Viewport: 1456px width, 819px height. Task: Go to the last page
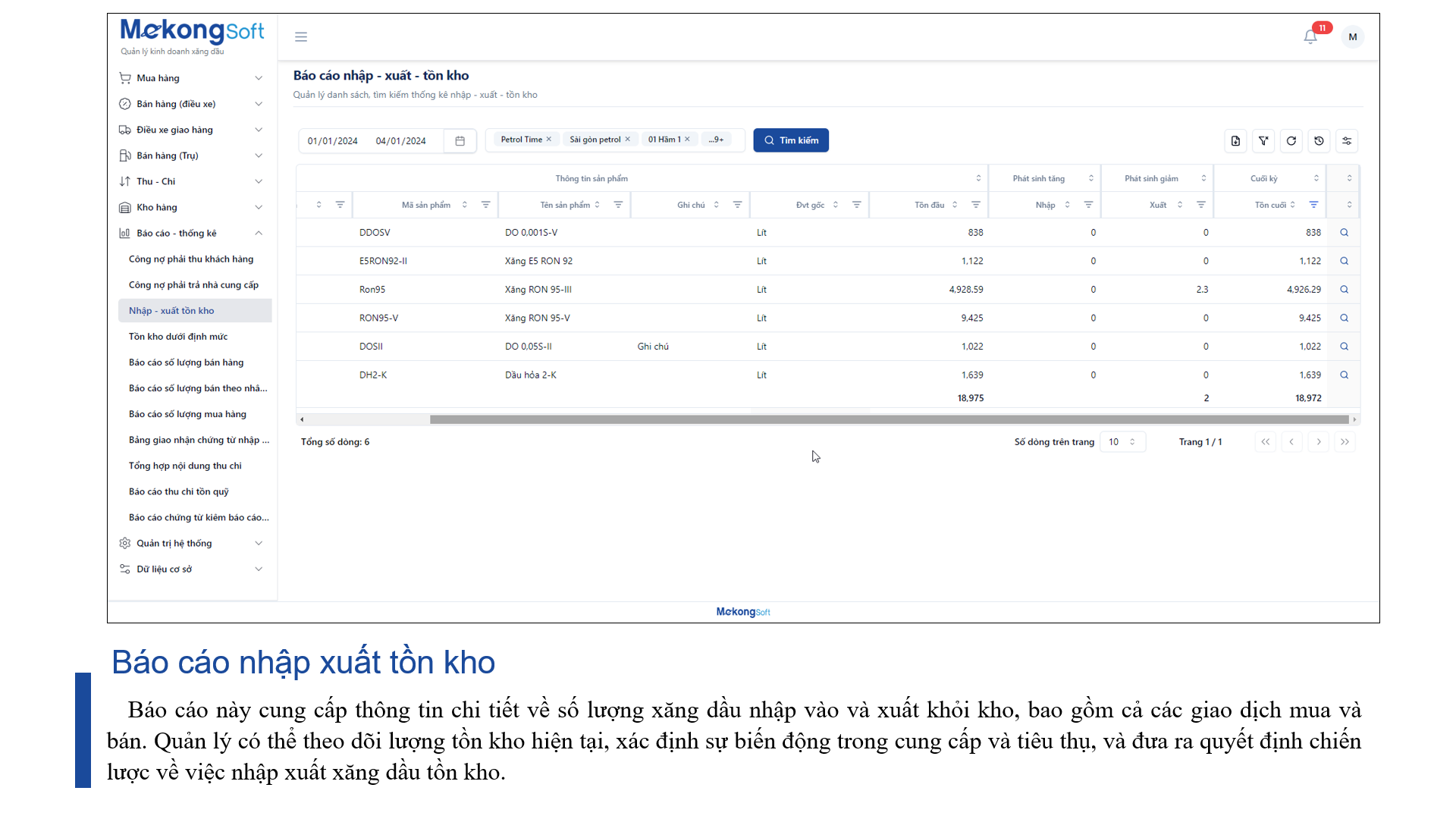pyautogui.click(x=1345, y=442)
